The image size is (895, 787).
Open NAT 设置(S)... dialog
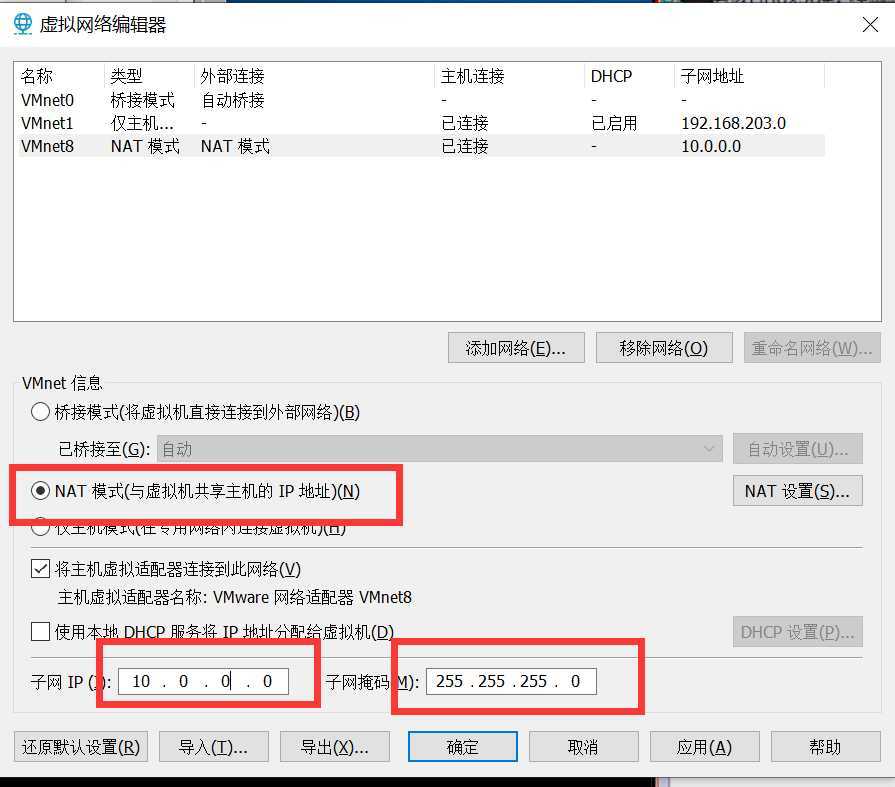[x=797, y=491]
